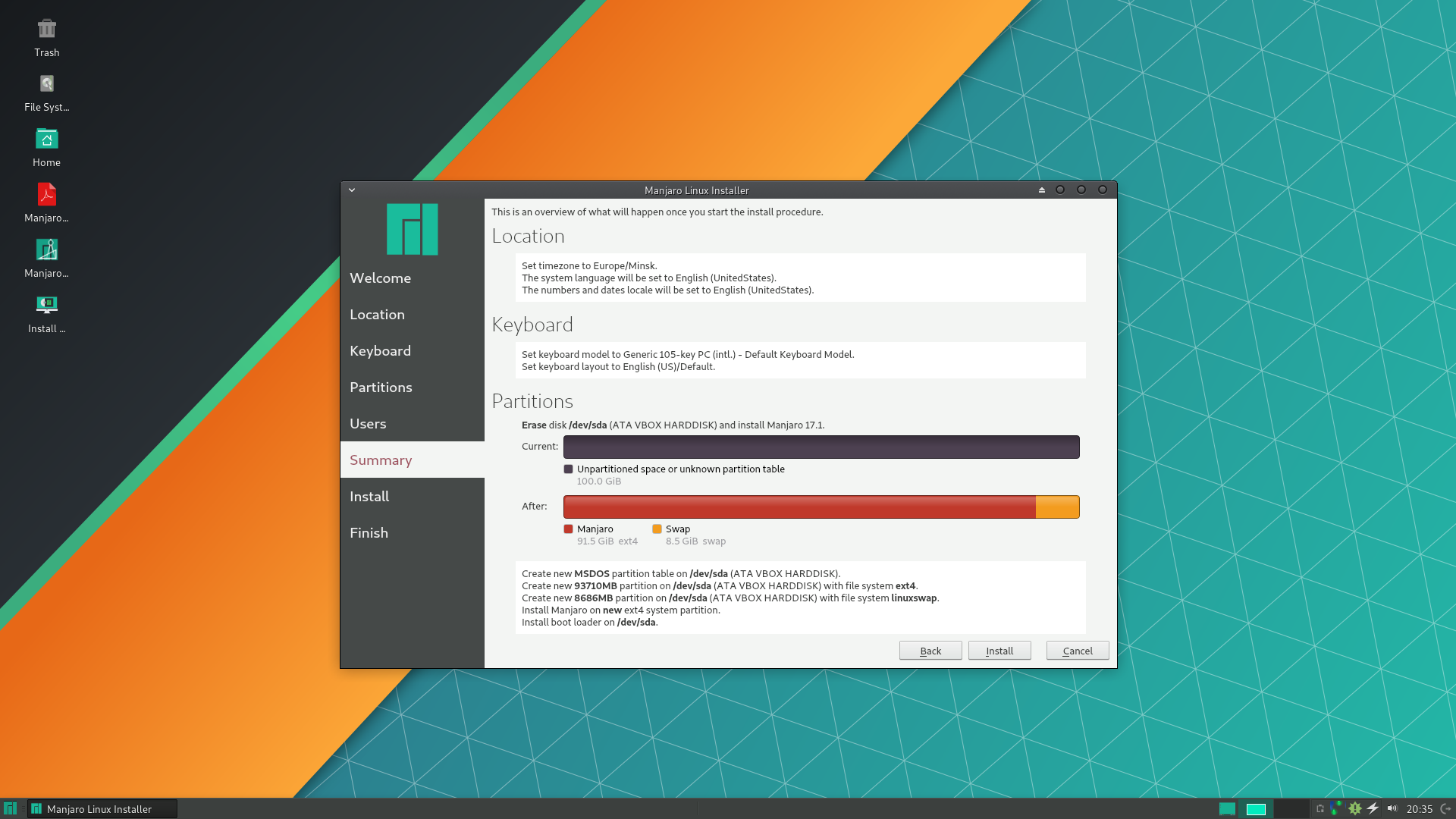
Task: Click the Keyboard section heading
Action: [x=532, y=325]
